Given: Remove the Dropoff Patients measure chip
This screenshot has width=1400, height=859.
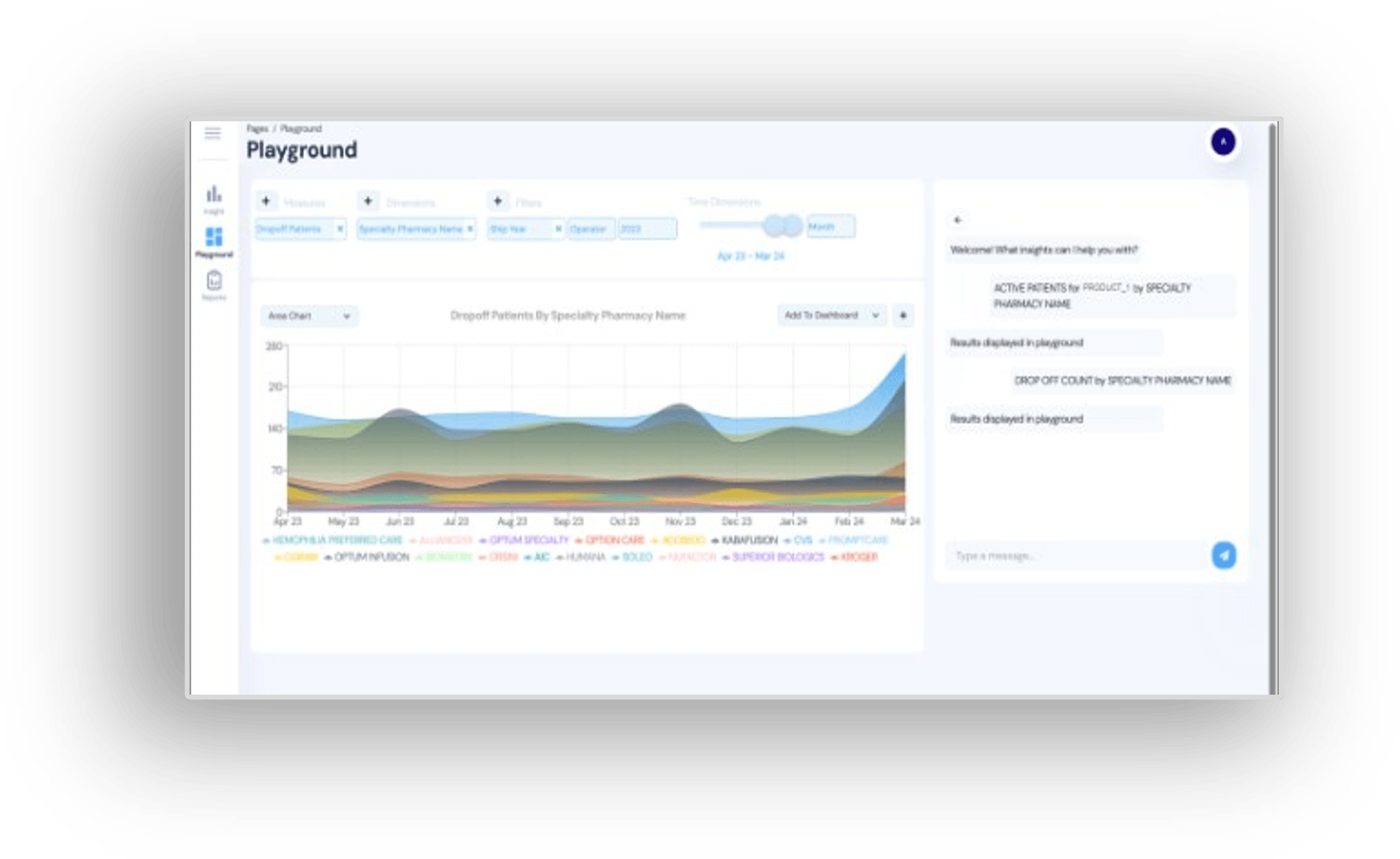Looking at the screenshot, I should pos(340,229).
